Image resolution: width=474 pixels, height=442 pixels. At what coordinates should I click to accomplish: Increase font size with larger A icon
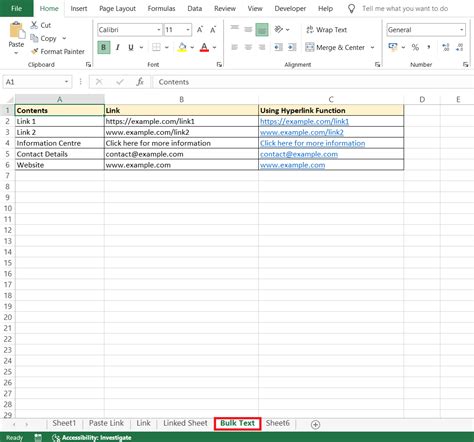200,30
